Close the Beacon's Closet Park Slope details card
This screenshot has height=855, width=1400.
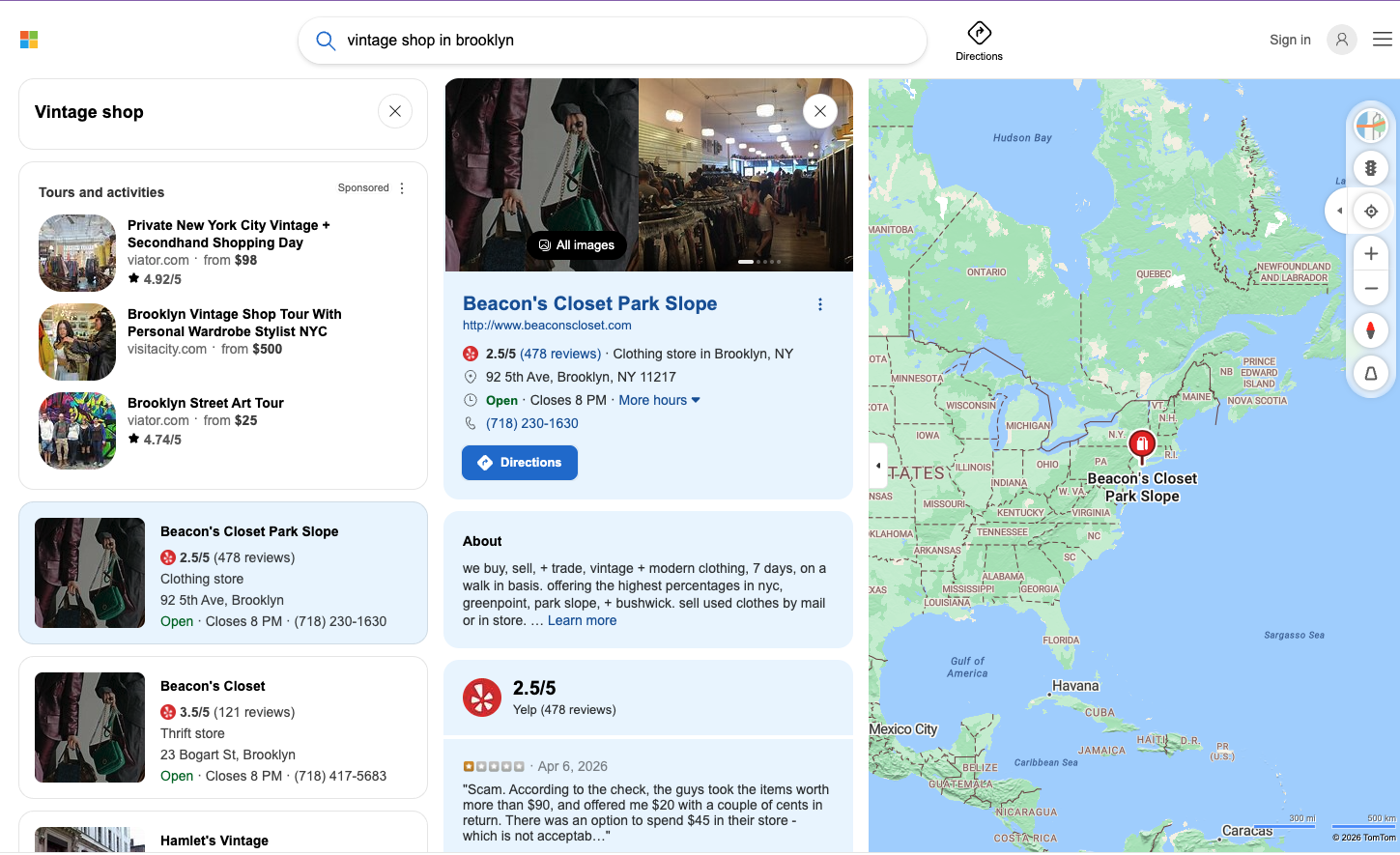click(x=820, y=111)
